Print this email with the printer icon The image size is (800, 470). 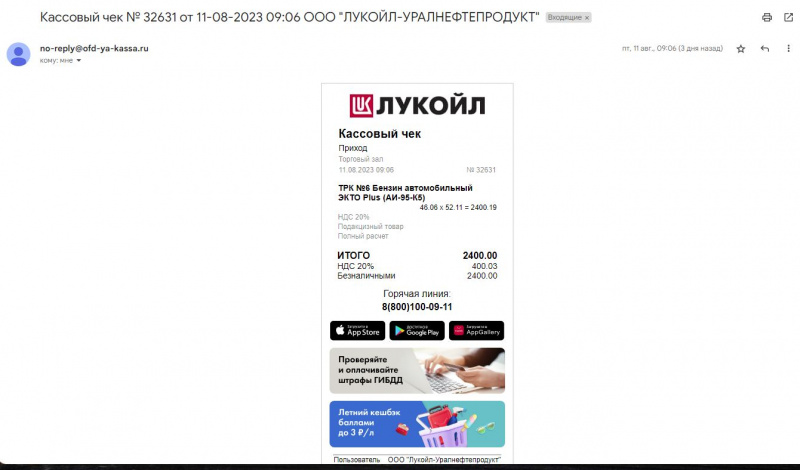tap(767, 17)
